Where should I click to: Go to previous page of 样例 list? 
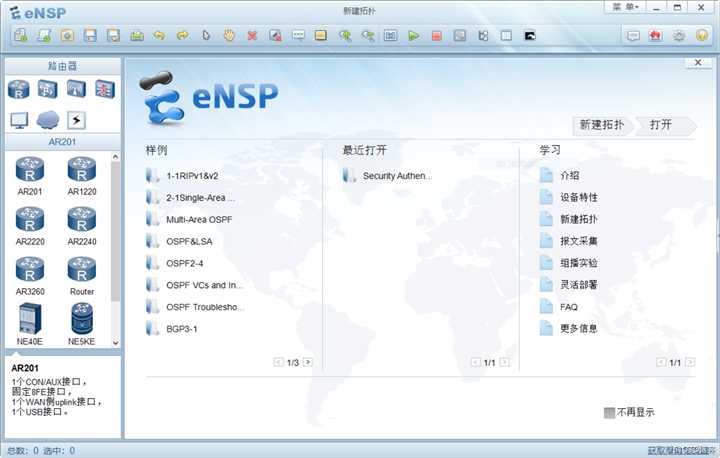pos(278,362)
